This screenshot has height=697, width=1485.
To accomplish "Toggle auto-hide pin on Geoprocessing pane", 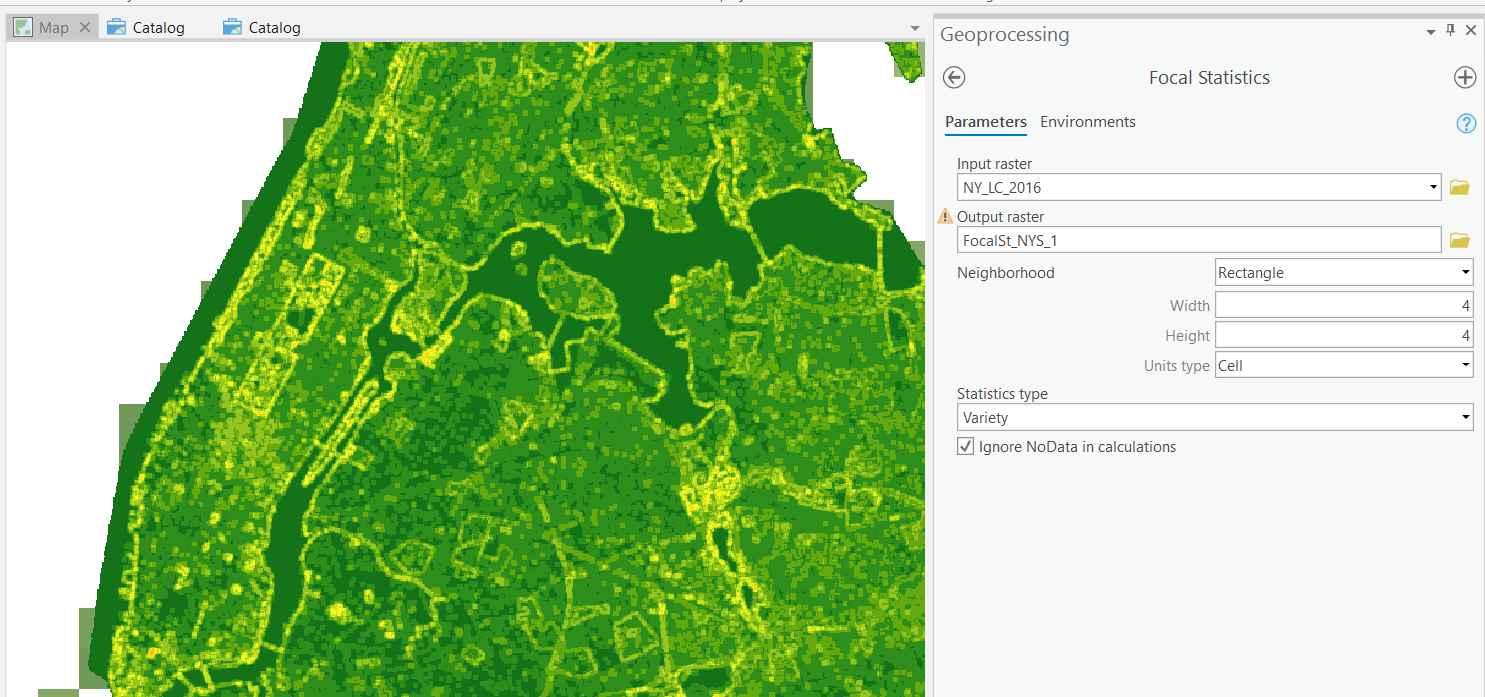I will (x=1451, y=31).
